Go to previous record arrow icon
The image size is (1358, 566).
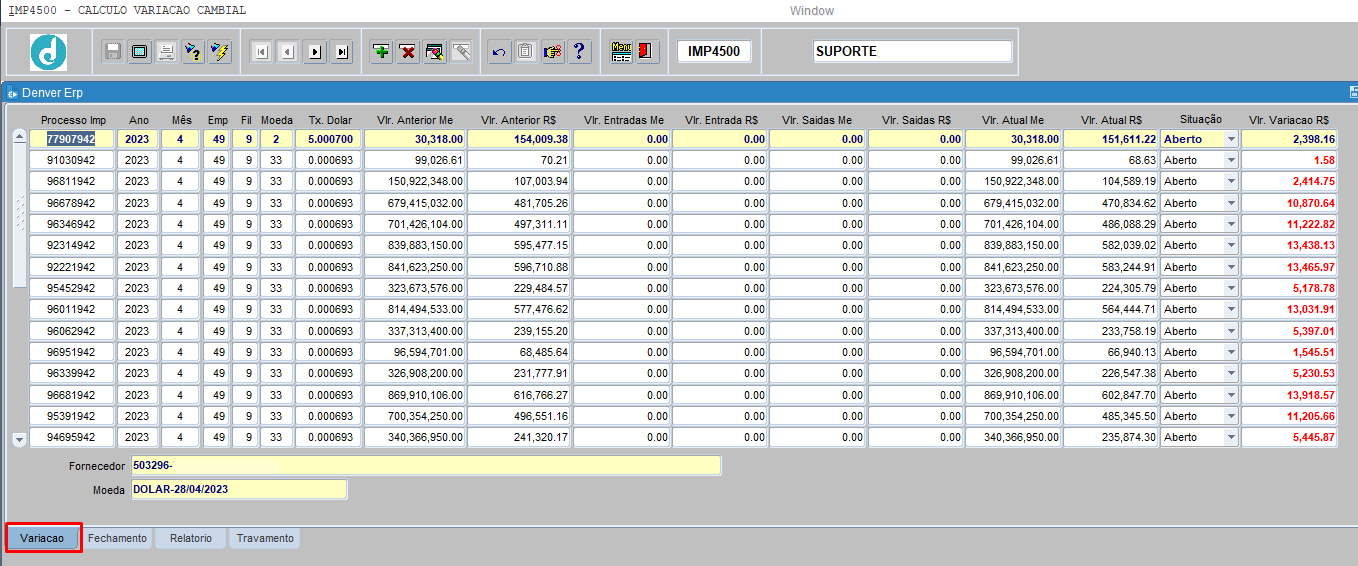(288, 52)
